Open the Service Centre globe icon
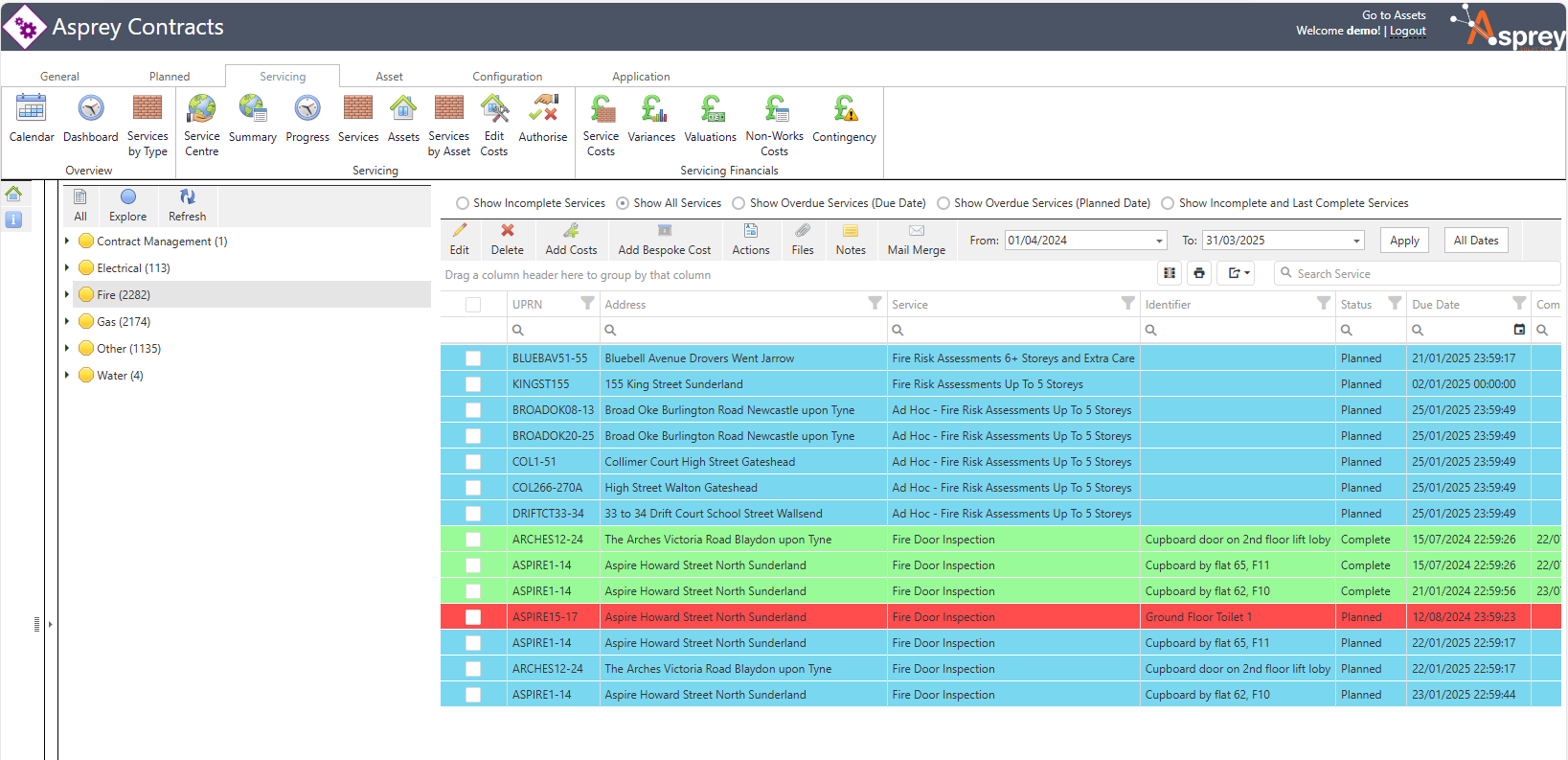This screenshot has width=1568, height=760. 201,109
